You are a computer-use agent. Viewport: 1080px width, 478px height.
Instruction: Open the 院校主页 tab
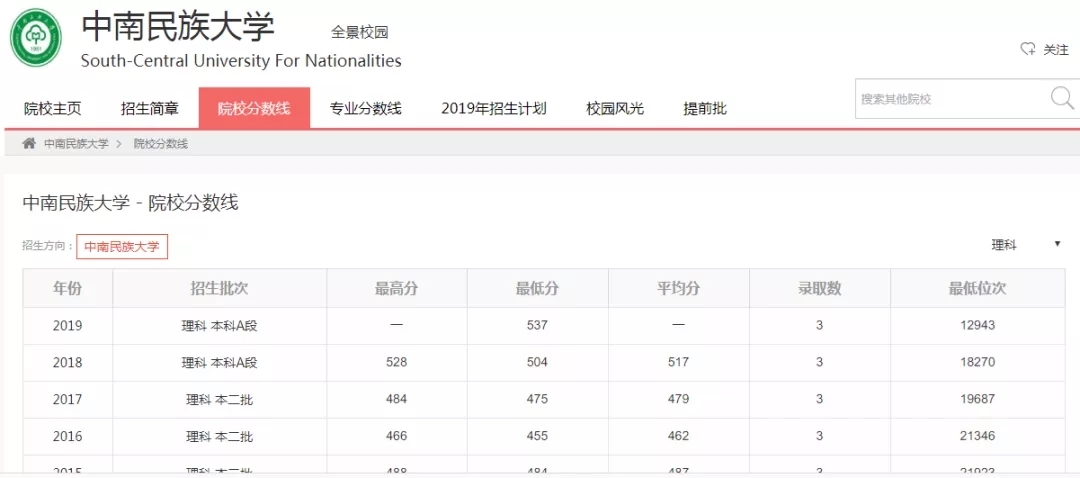click(52, 109)
